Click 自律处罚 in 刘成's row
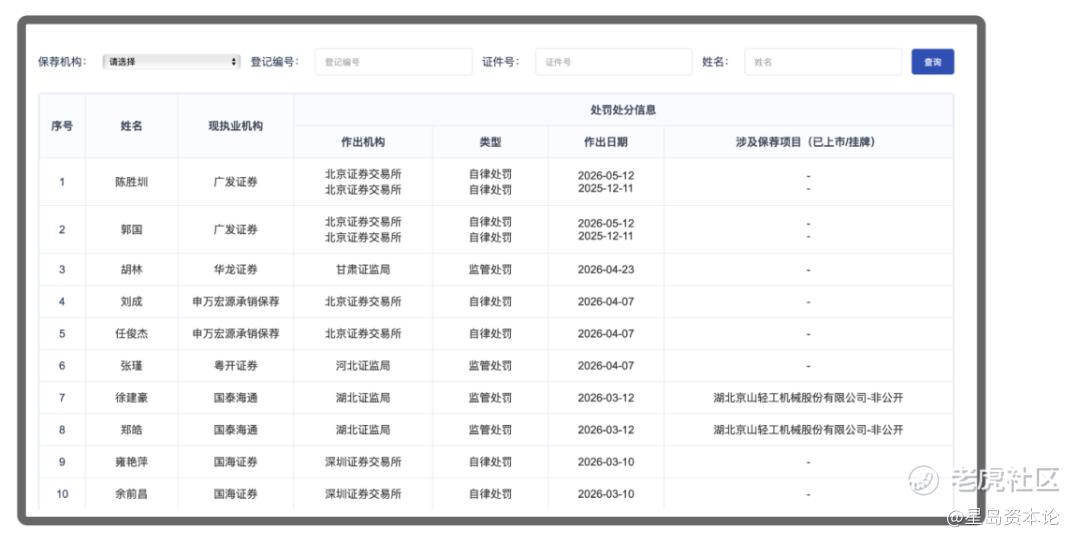The height and width of the screenshot is (542, 1080). (x=490, y=302)
